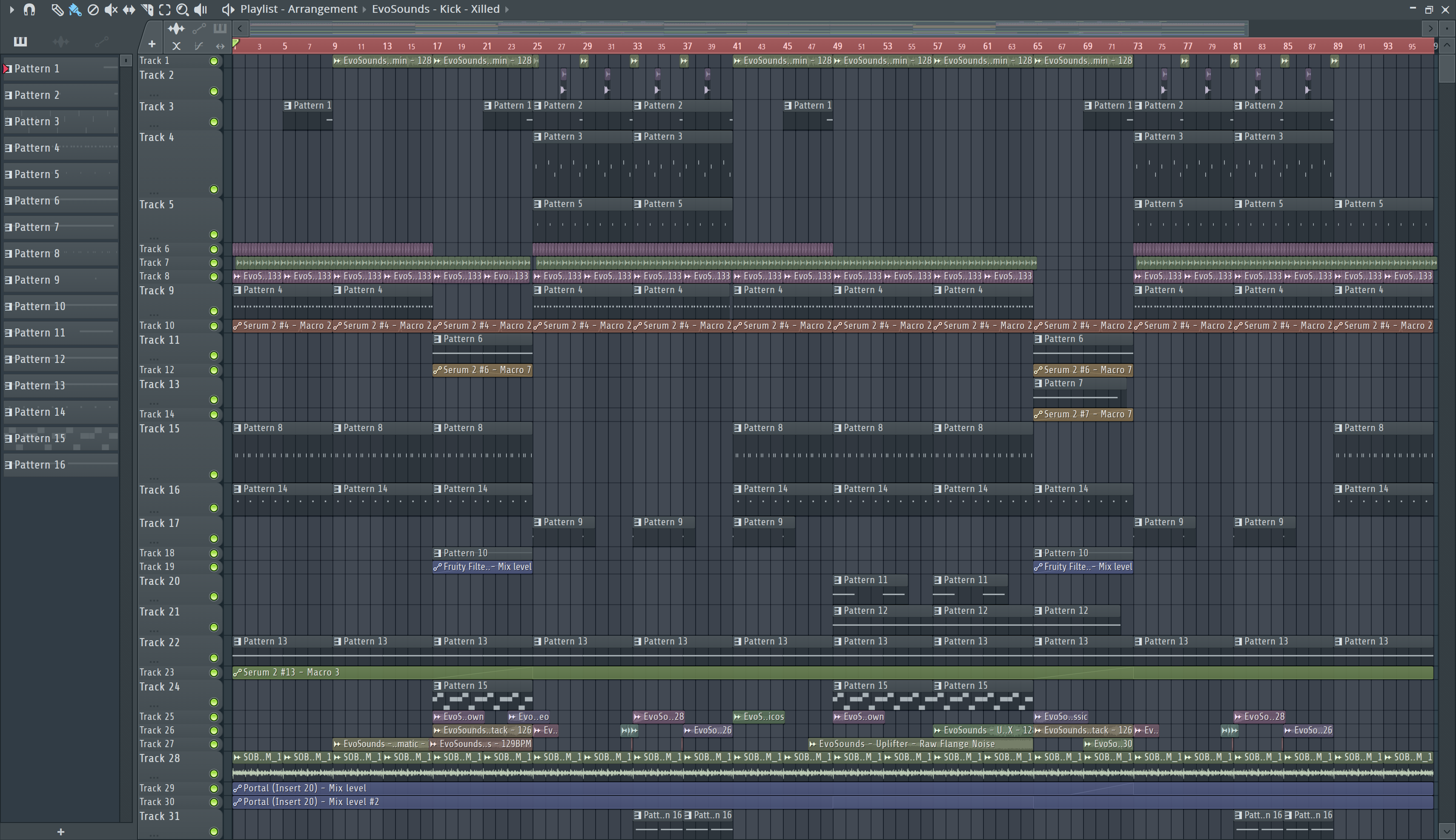The height and width of the screenshot is (840, 1456).
Task: Select the Draw pencil tool
Action: pyautogui.click(x=57, y=9)
